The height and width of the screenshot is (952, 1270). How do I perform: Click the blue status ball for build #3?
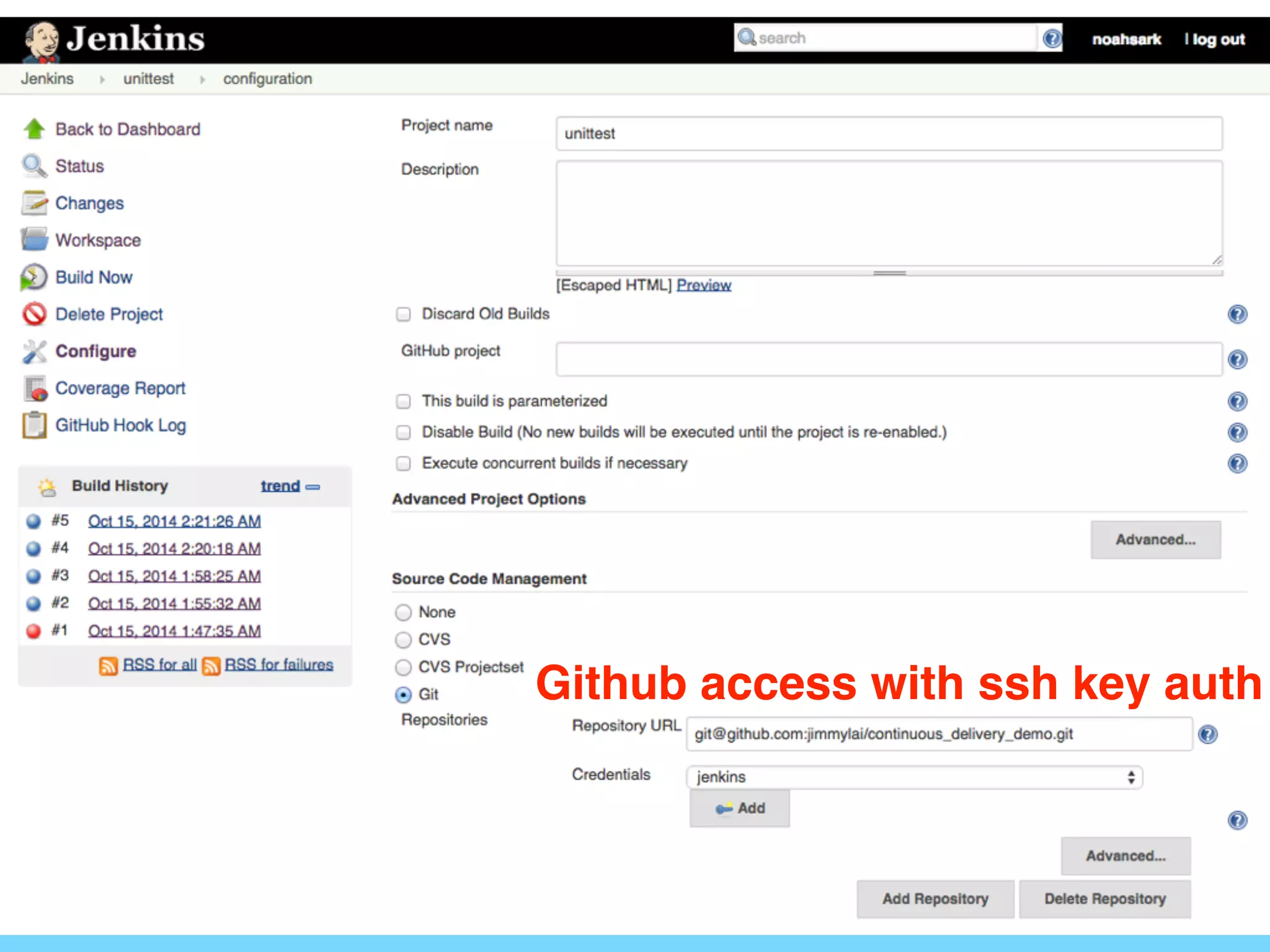33,576
